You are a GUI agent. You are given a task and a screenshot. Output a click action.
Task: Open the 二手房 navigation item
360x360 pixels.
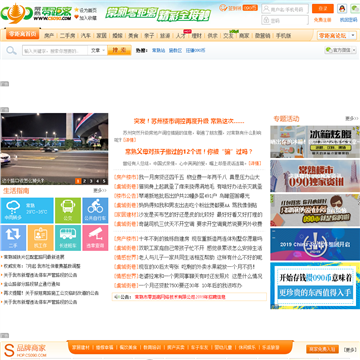(67, 36)
